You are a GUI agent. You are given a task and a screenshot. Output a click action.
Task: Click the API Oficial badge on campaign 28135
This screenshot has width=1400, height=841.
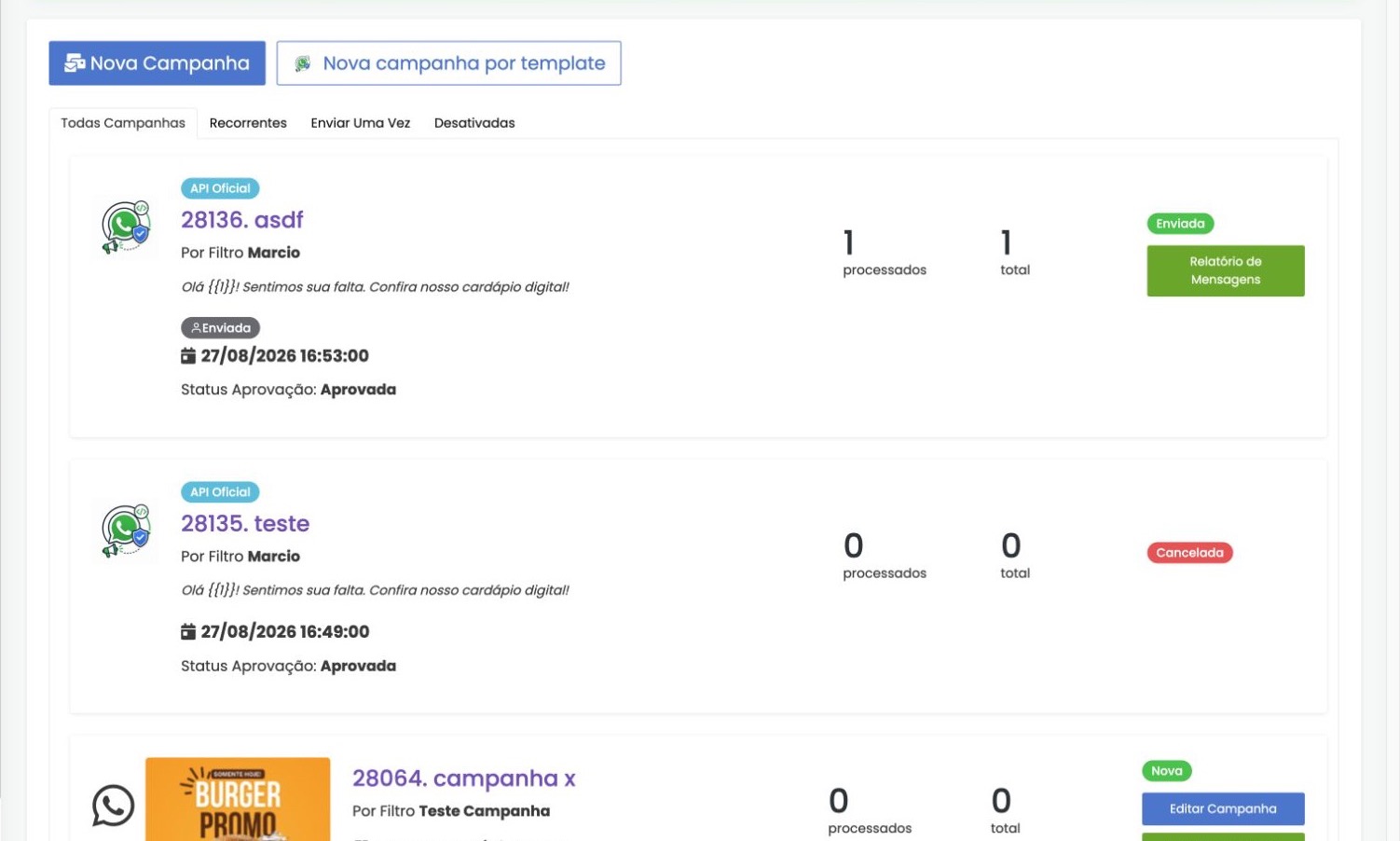tap(220, 492)
